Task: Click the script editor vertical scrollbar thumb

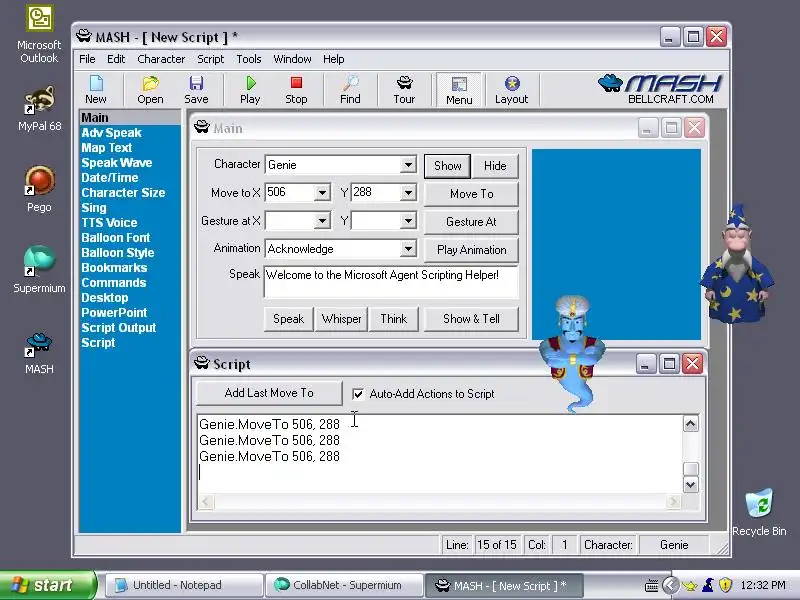Action: pos(691,469)
